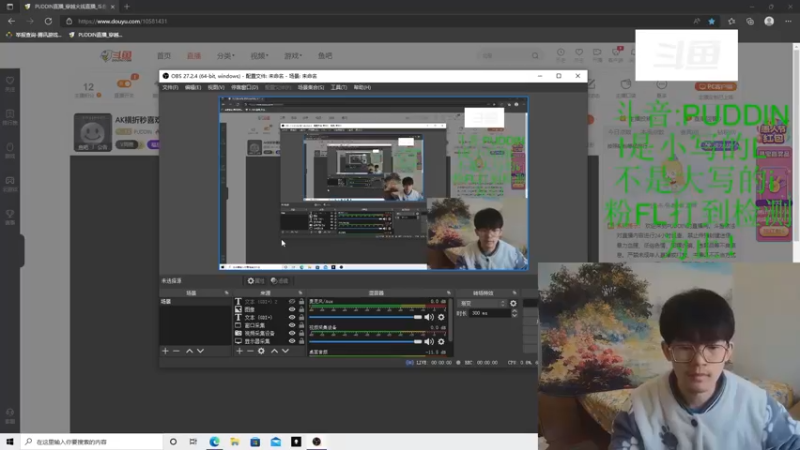This screenshot has height=450, width=800.
Task: Open 场景集合(S) menu in OBS
Action: [x=311, y=88]
